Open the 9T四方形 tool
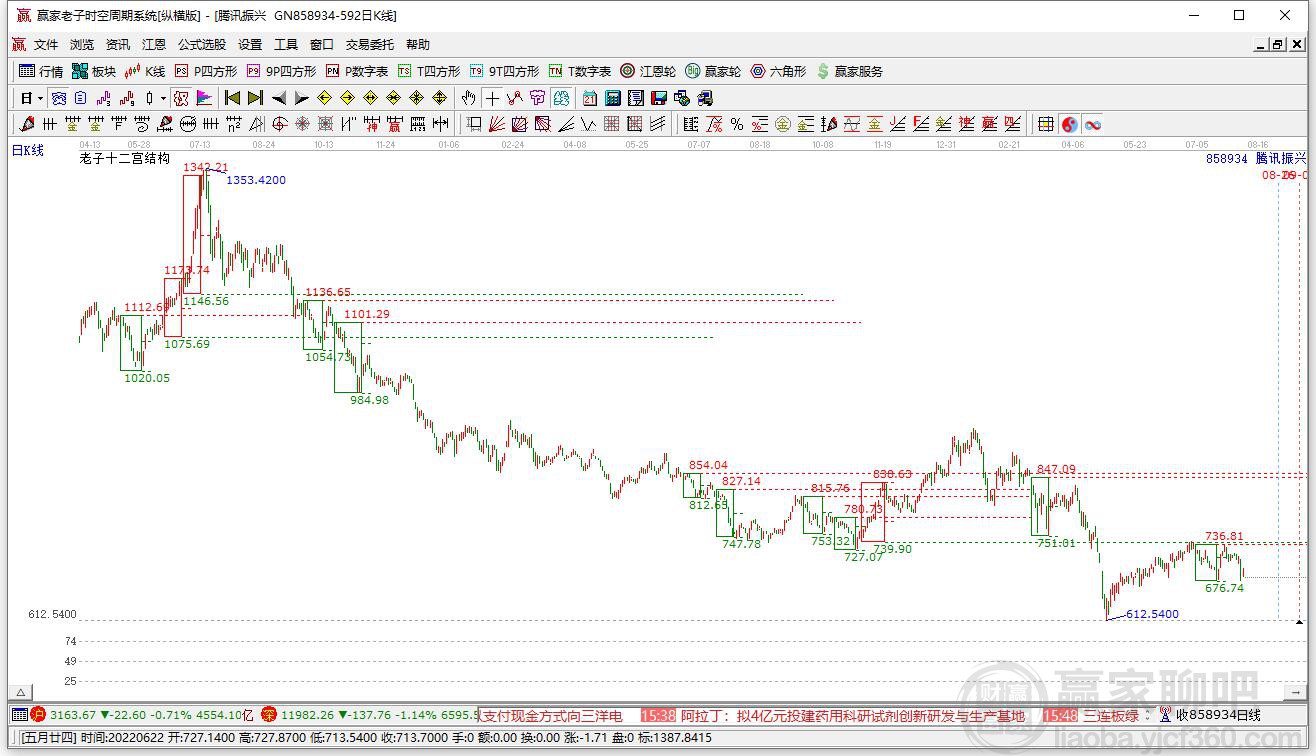Screen dimensions: 1316x756 [504, 71]
